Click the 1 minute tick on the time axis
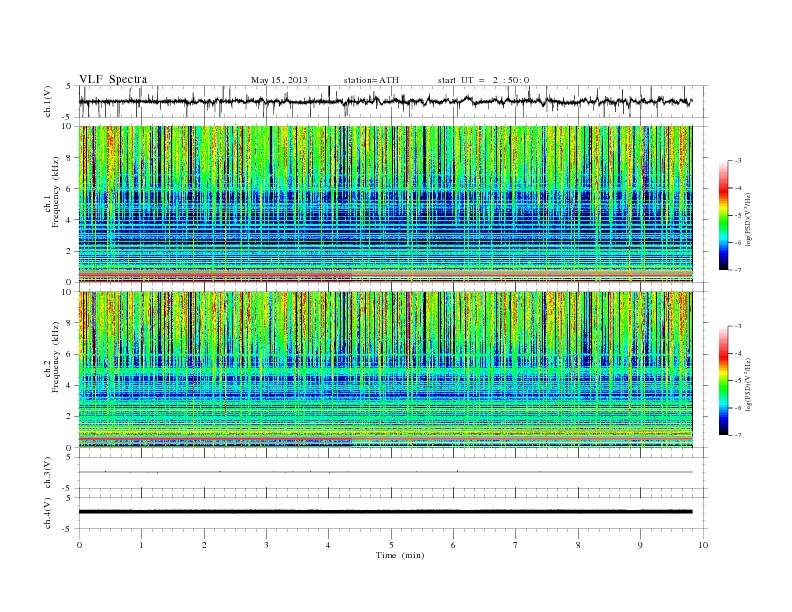The image size is (792, 612). [141, 545]
